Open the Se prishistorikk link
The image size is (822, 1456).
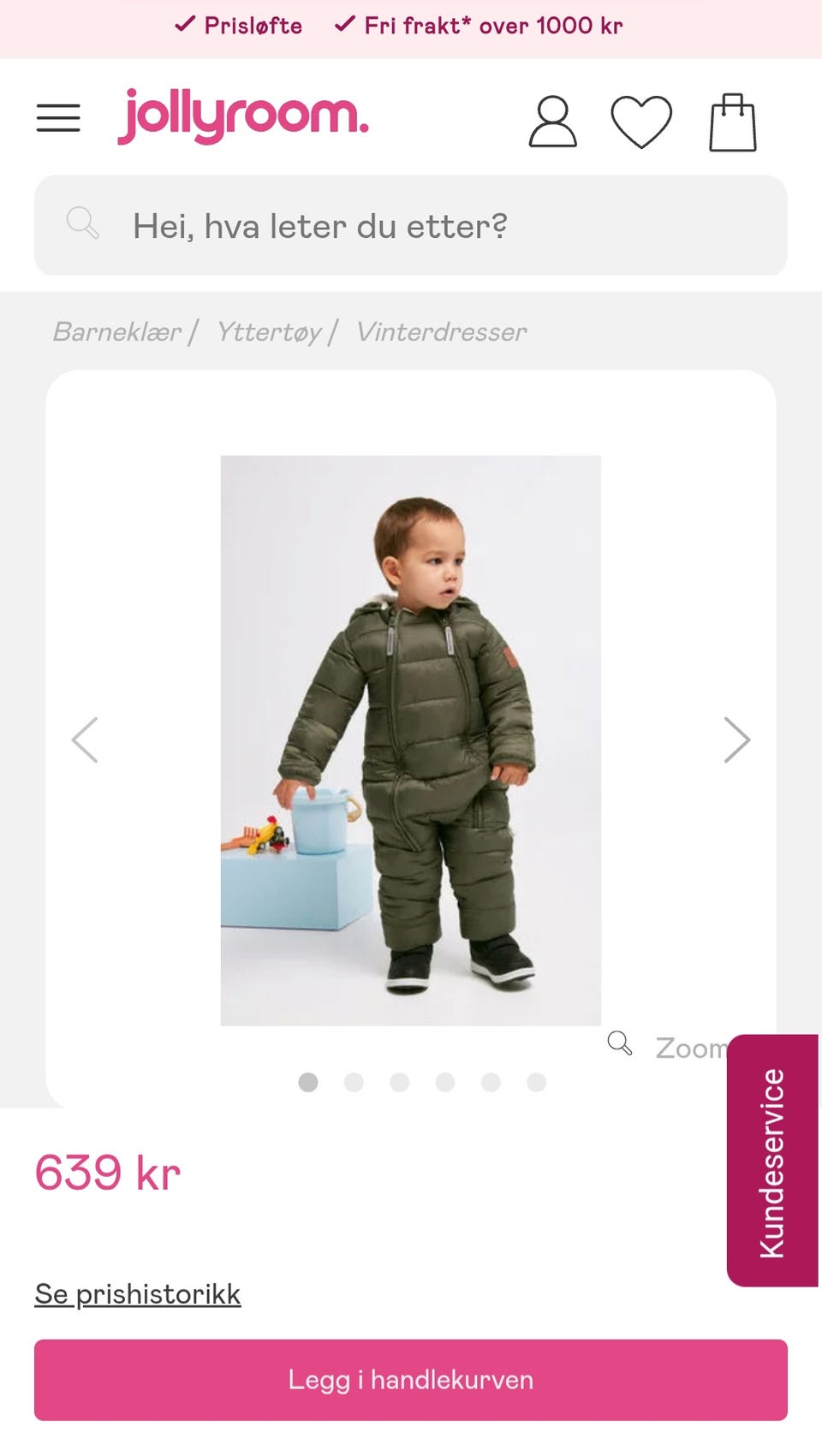tap(138, 1293)
